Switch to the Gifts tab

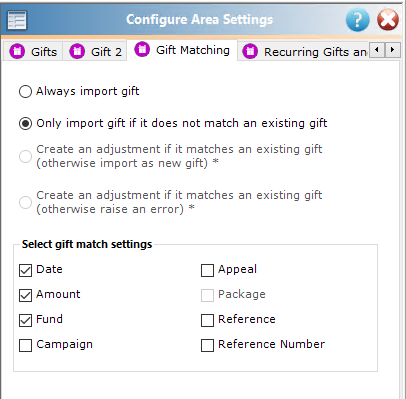tap(33, 52)
